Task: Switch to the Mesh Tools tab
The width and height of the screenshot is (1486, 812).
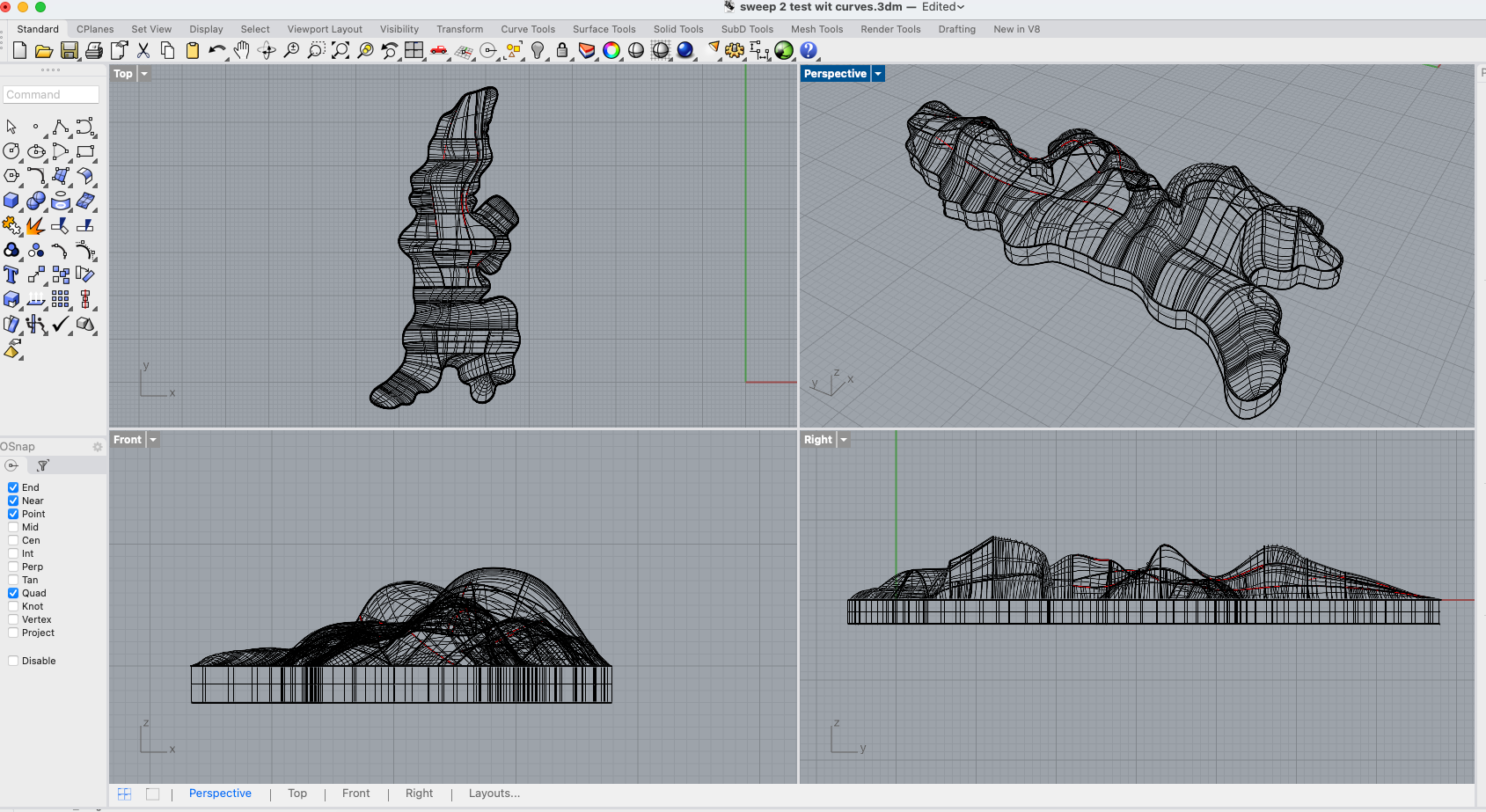Action: pos(816,29)
